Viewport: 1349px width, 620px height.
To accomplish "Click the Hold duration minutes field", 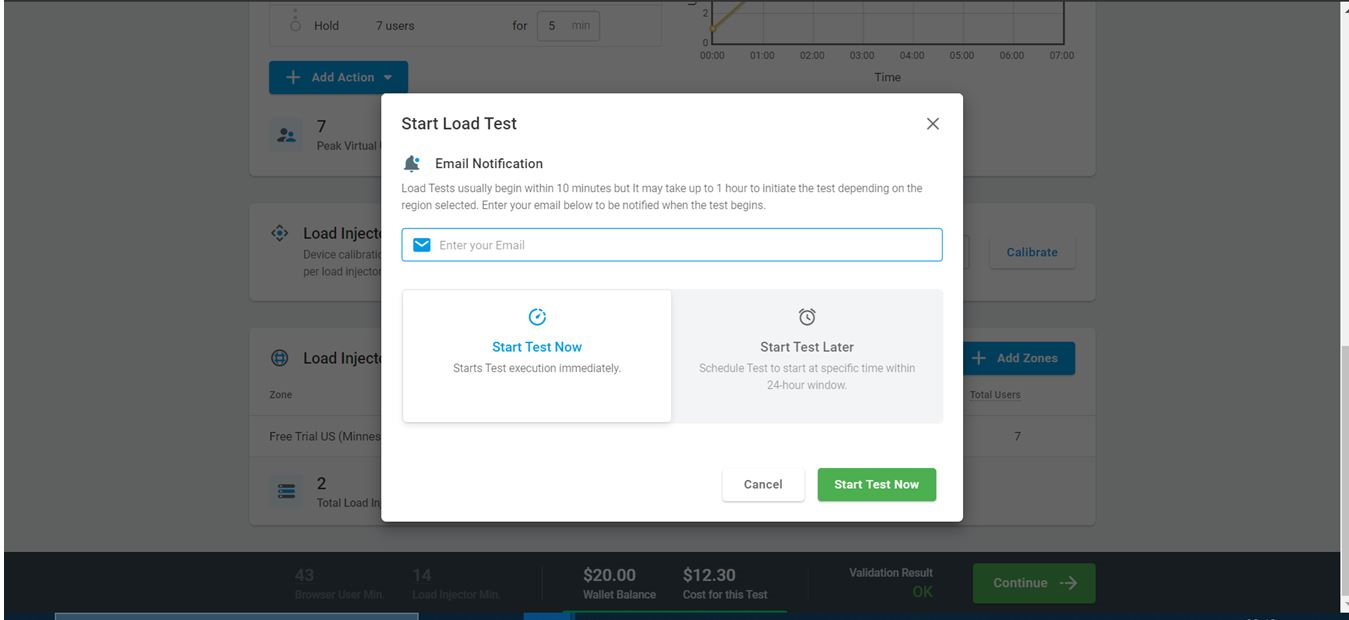I will tap(568, 26).
